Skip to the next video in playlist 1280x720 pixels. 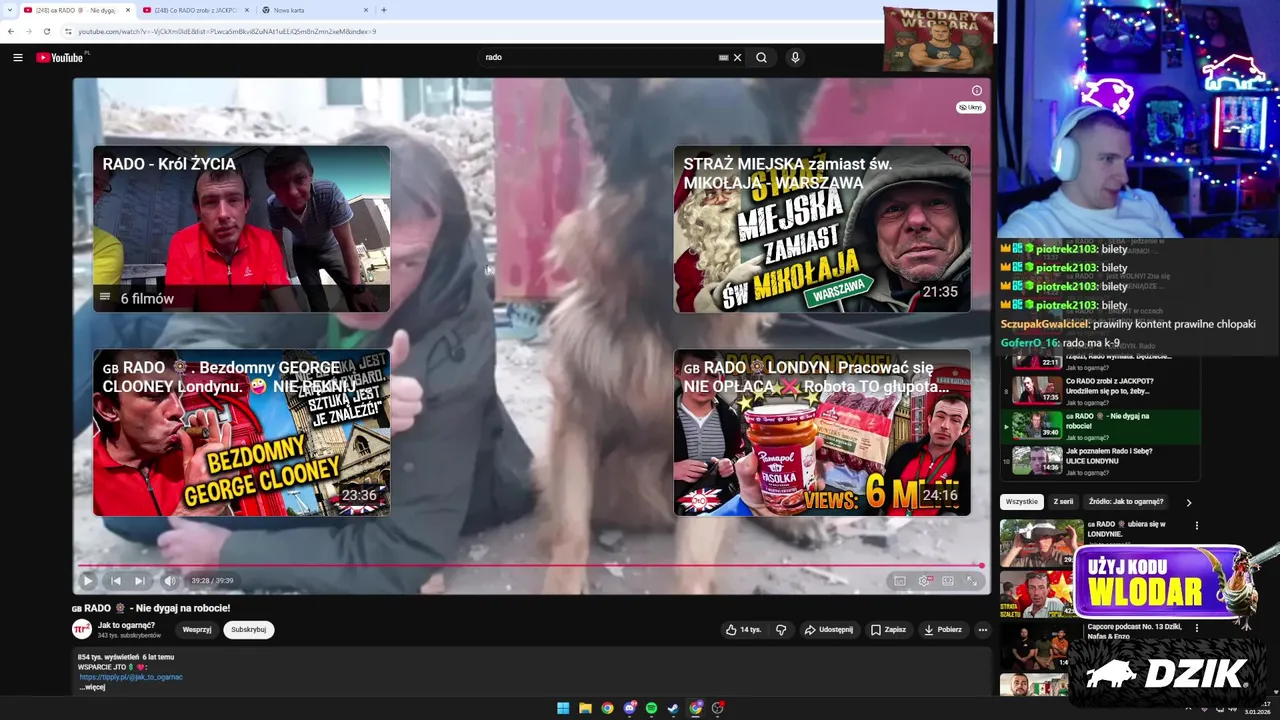point(140,580)
